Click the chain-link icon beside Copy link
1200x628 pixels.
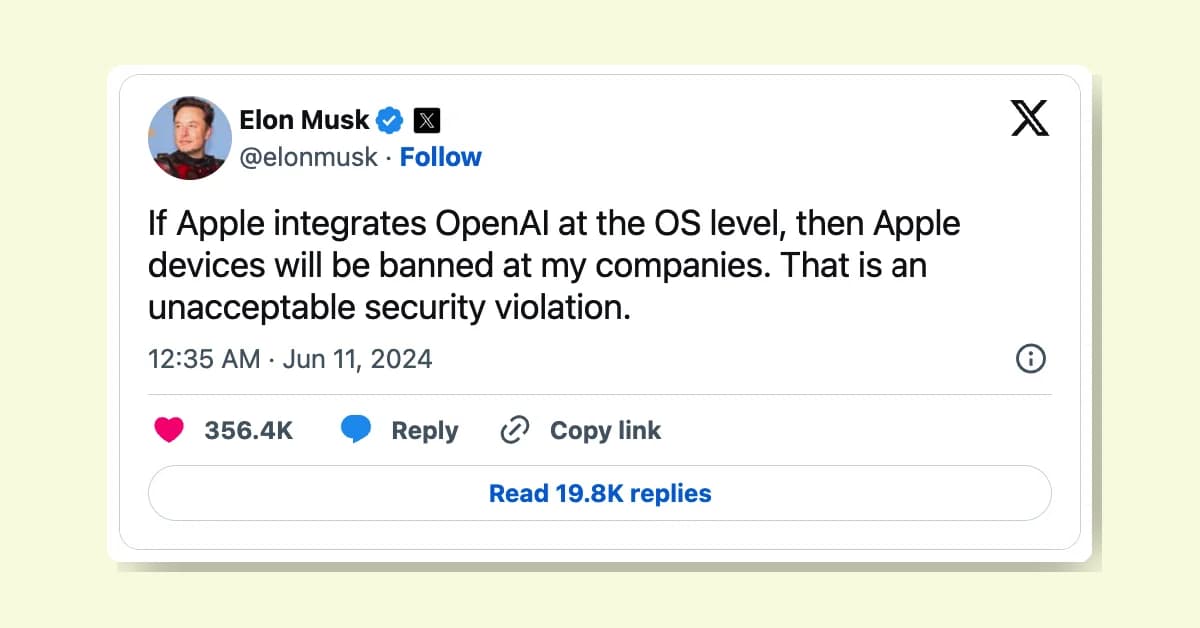(514, 429)
